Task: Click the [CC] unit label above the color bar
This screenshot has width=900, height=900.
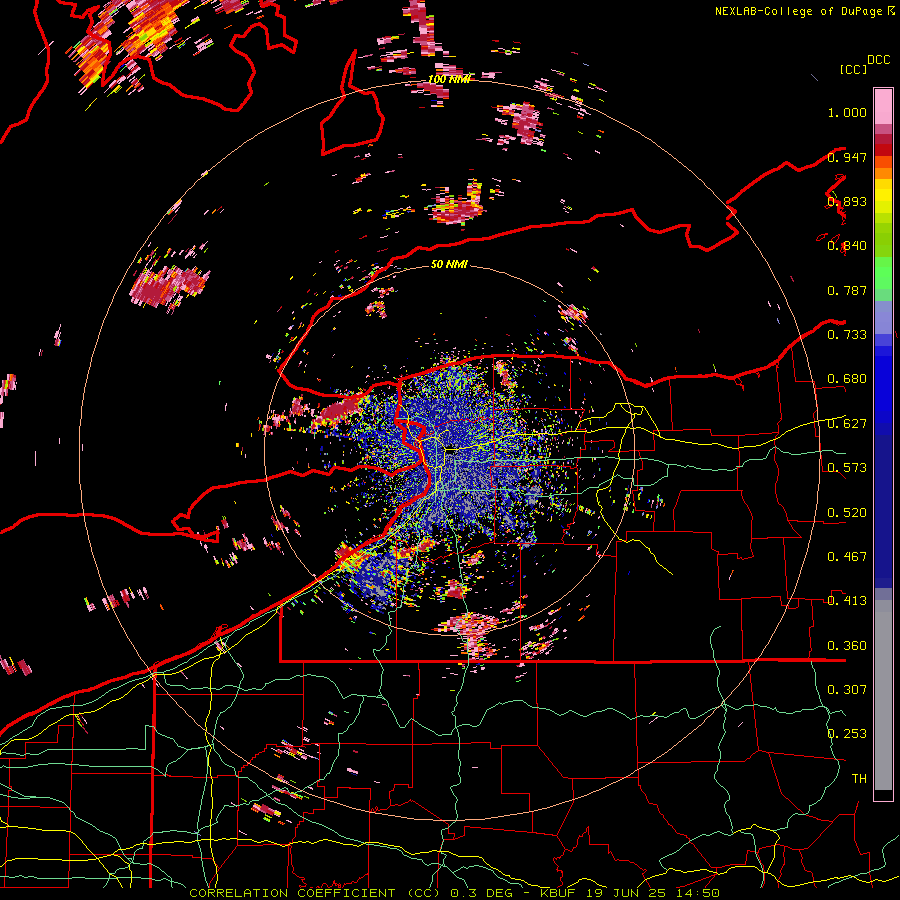Action: pos(853,69)
